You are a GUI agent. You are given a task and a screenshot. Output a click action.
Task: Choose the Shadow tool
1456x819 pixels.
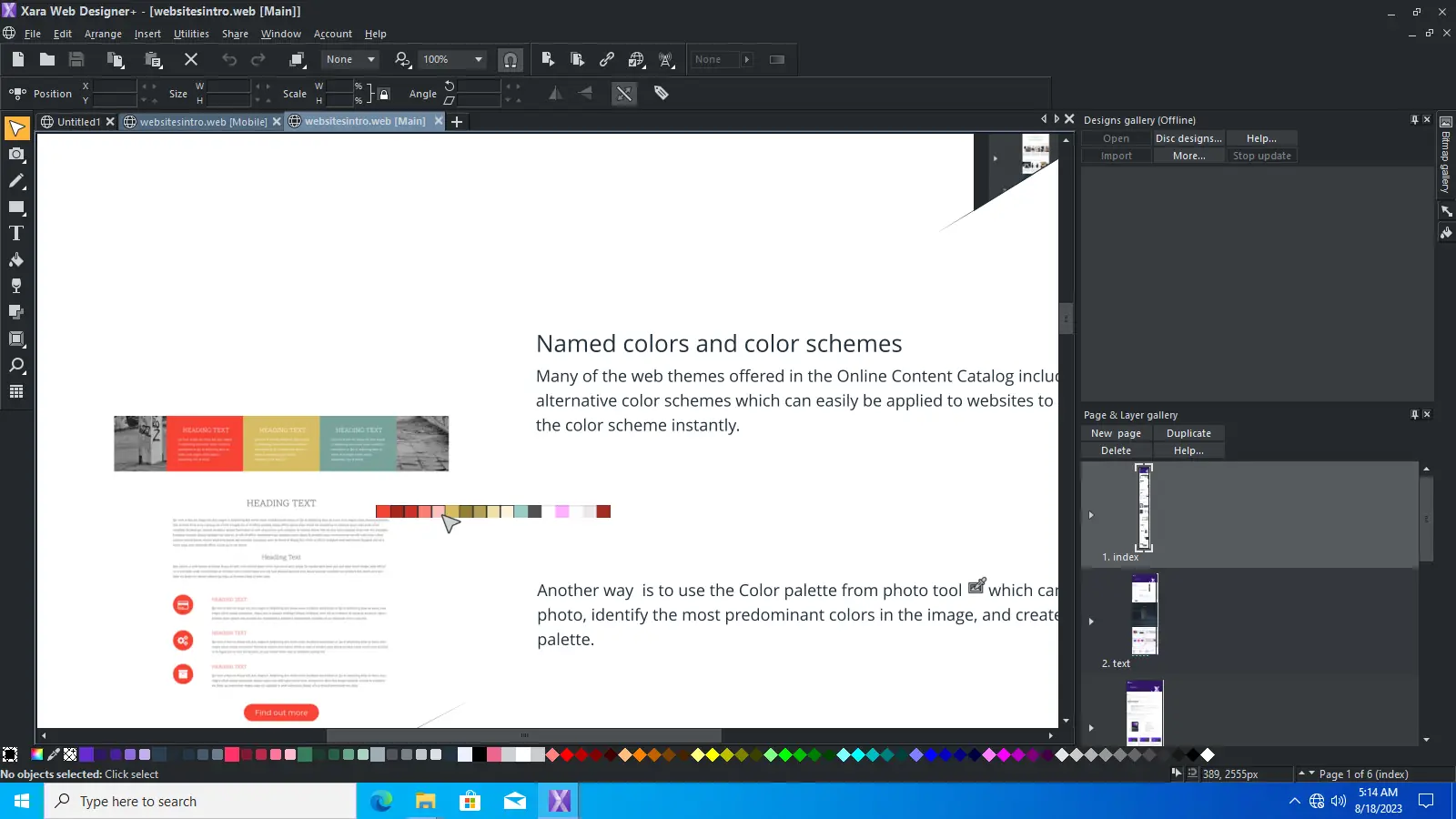tap(16, 312)
